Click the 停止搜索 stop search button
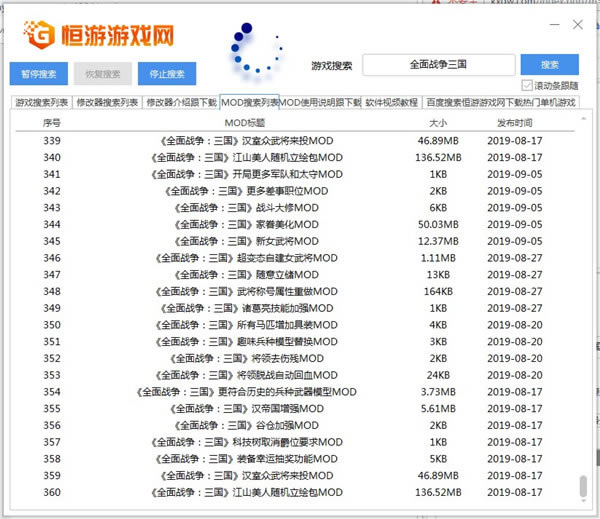This screenshot has width=600, height=519. click(167, 73)
